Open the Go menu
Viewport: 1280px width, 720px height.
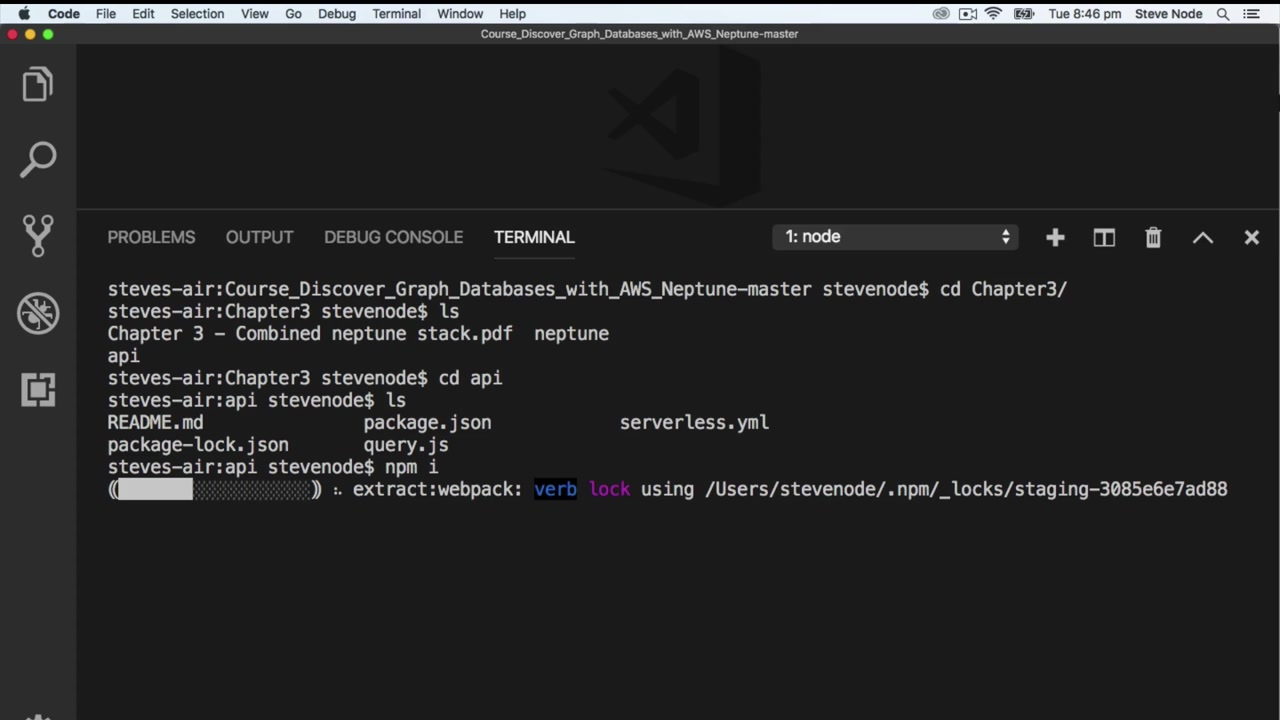(x=293, y=14)
